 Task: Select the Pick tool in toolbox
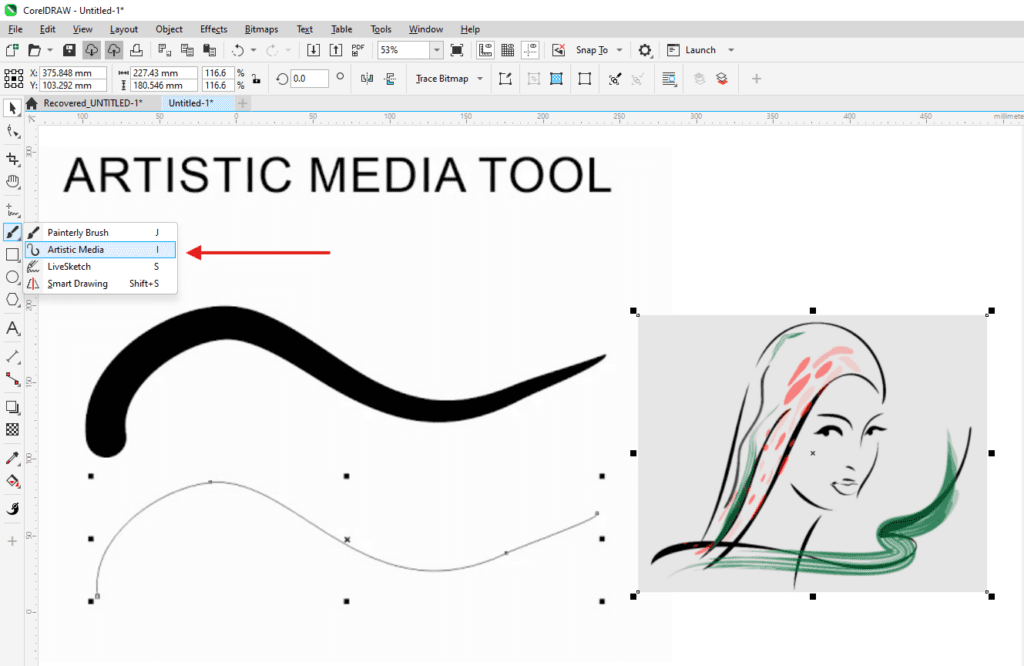[x=13, y=108]
